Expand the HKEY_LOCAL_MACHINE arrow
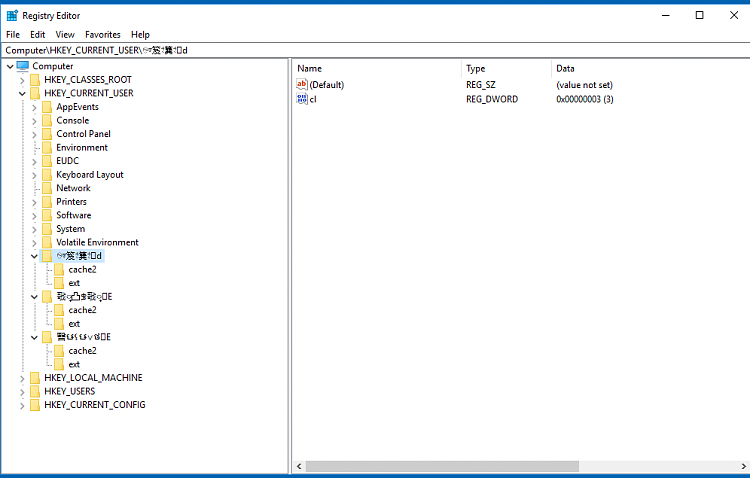 click(22, 378)
